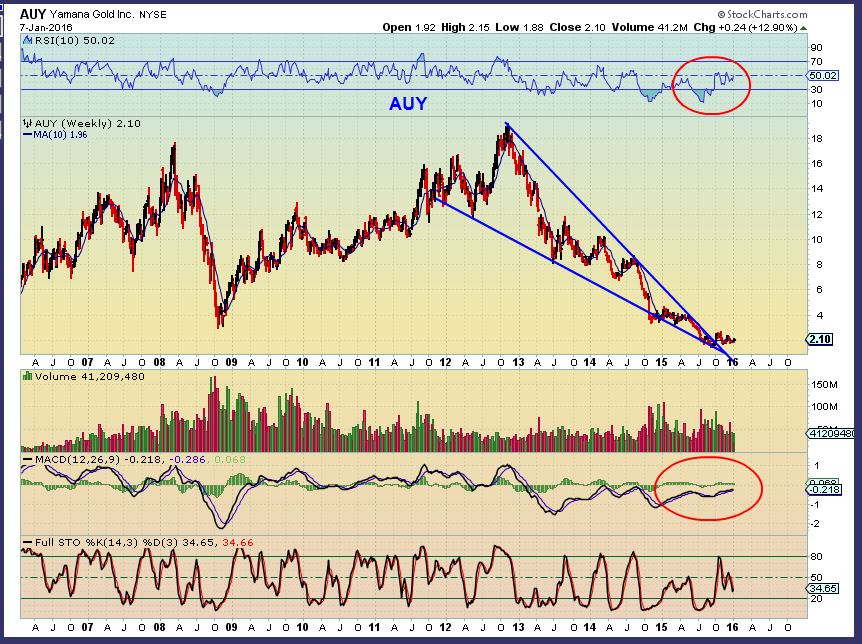862x644 pixels.
Task: Click the 07 year label on the bottom time axis
Action: click(87, 627)
